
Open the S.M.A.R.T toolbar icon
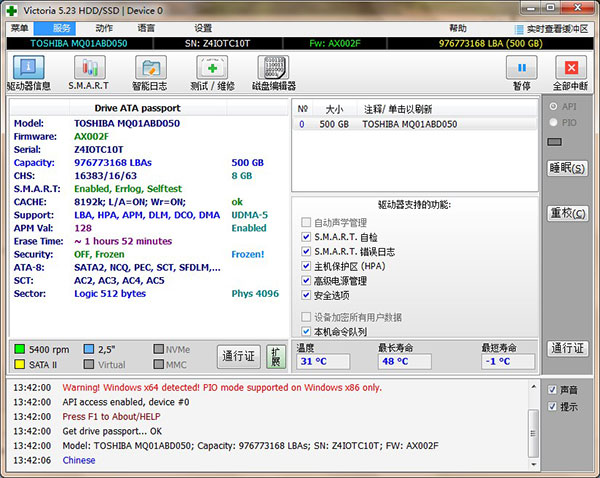click(88, 68)
